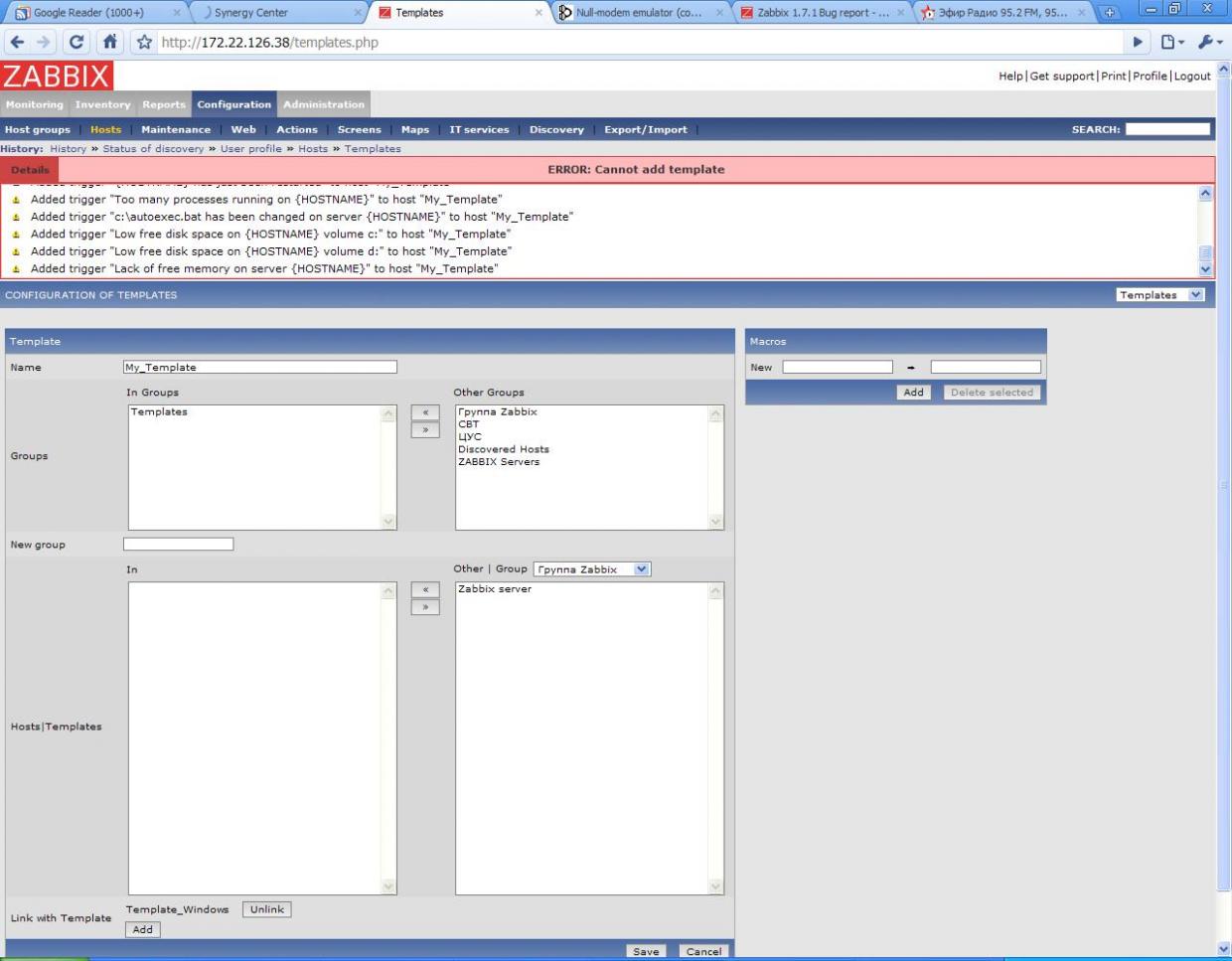Select 'Discovered Hosts' in Other Groups list

point(504,450)
